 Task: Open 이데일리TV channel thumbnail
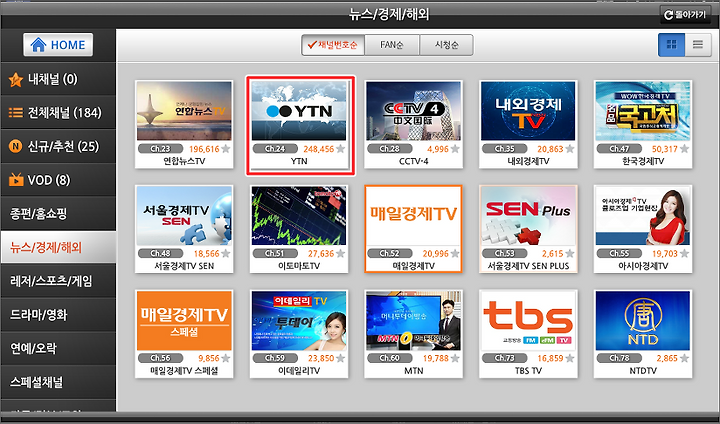click(299, 320)
